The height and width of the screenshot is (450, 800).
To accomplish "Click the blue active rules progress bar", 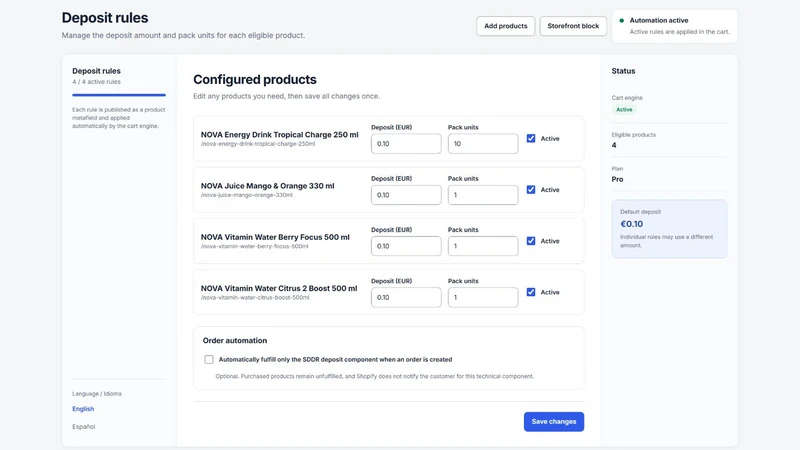I will coord(119,95).
